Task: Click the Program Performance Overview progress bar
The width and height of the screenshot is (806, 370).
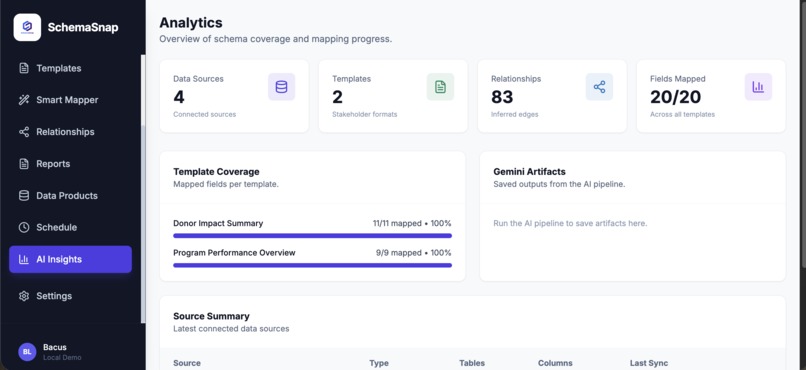Action: (x=313, y=266)
